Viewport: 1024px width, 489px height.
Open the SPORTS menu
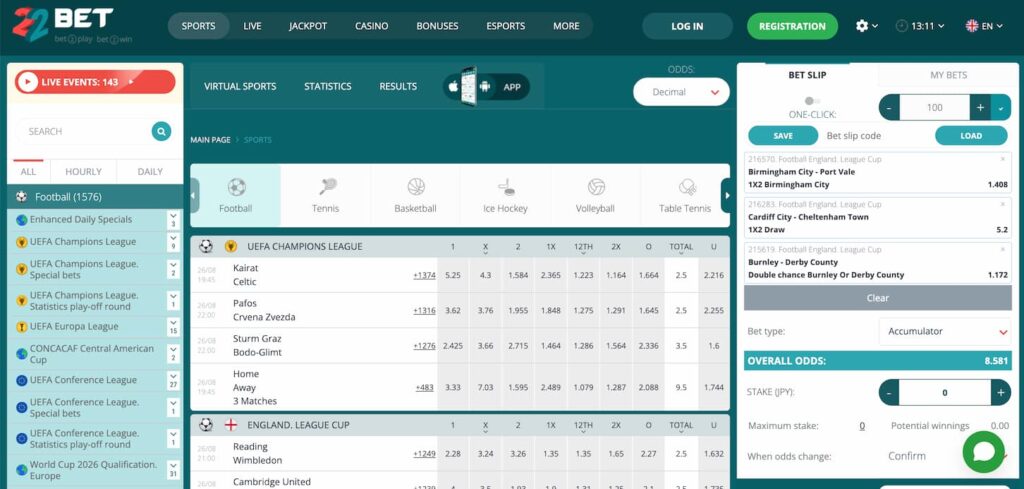click(x=199, y=26)
